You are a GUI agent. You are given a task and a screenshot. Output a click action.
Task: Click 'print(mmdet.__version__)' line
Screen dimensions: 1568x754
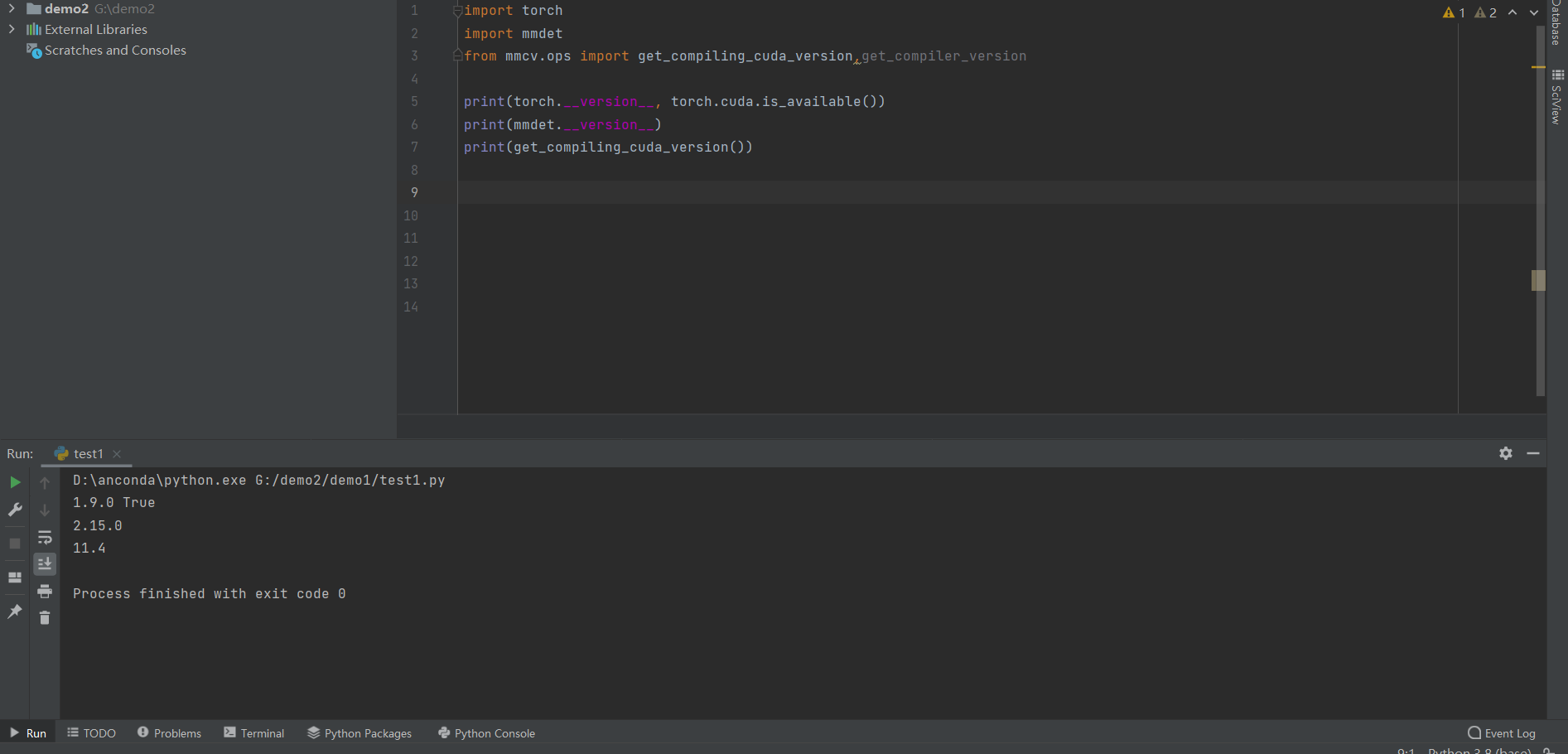(x=562, y=124)
